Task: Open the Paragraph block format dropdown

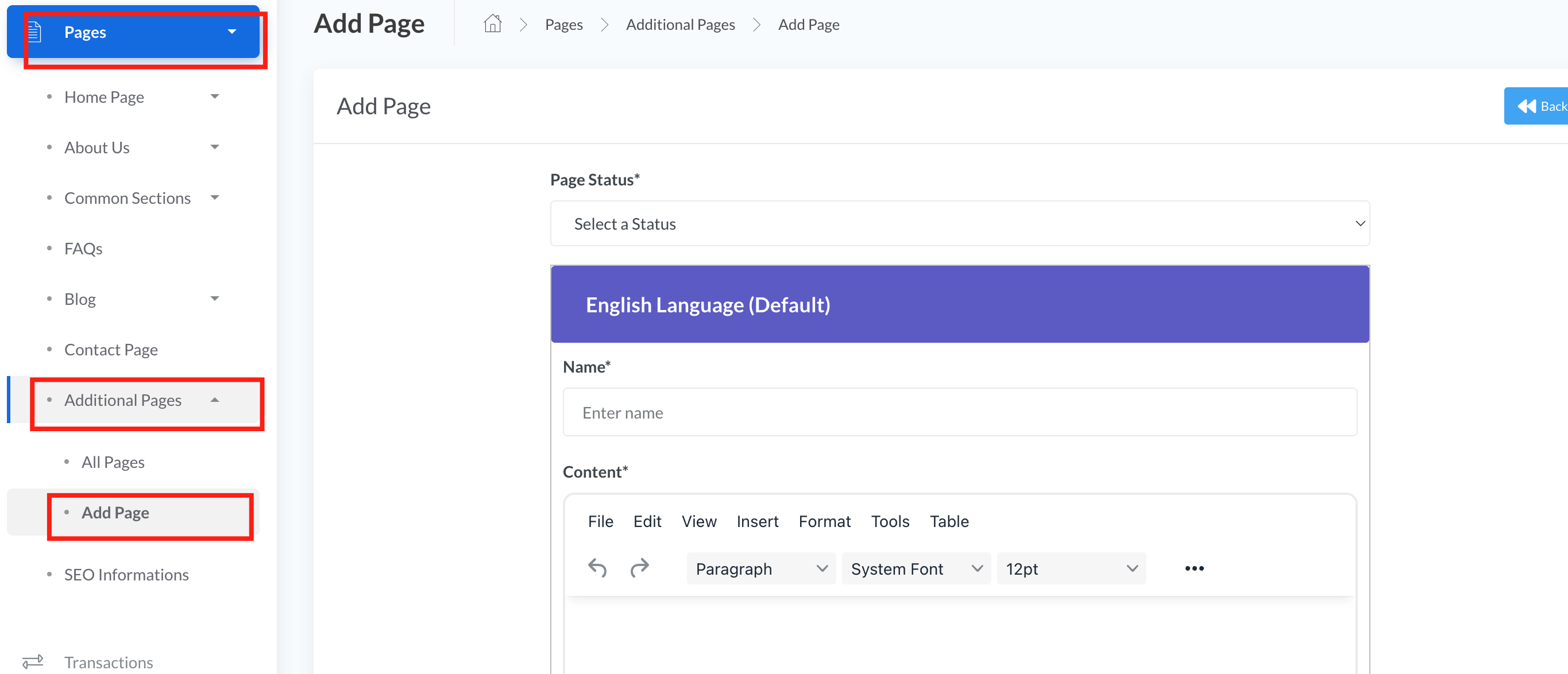Action: [761, 568]
